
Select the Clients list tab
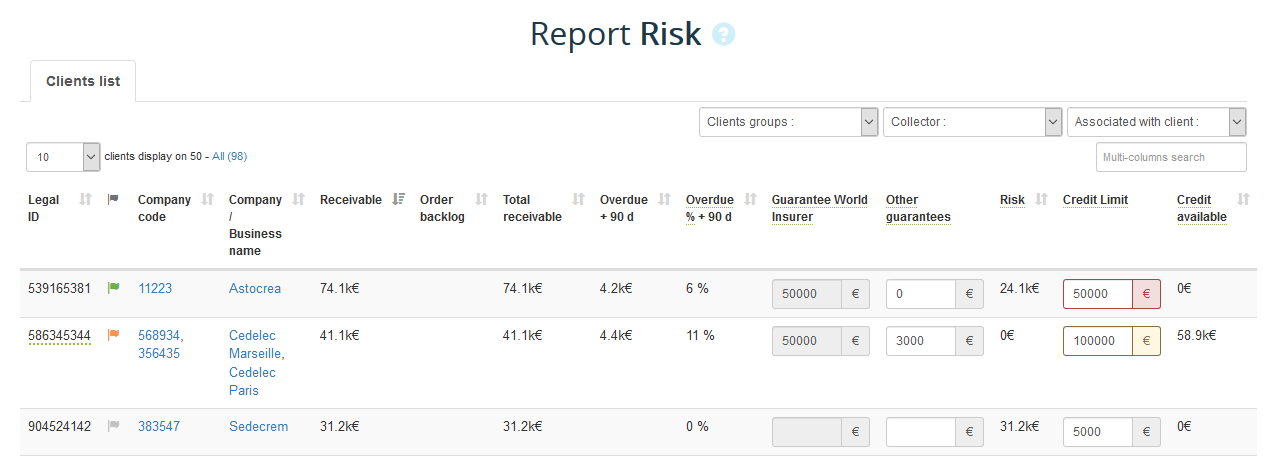point(83,82)
